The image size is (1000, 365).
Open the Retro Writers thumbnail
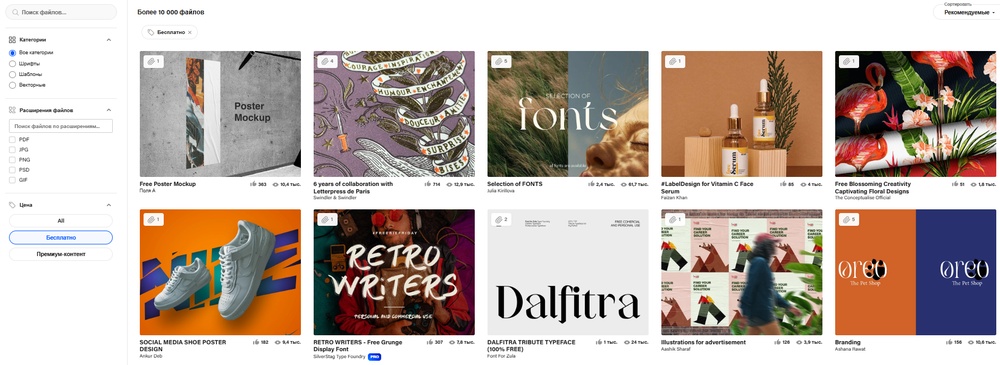point(393,272)
